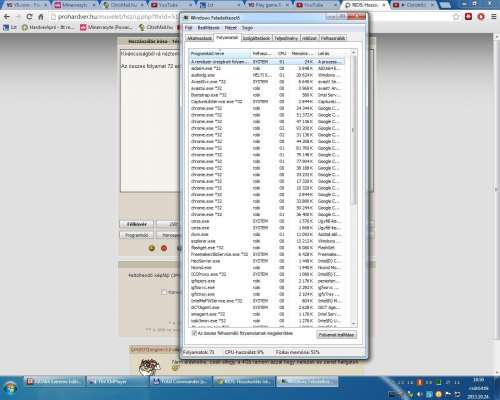This screenshot has height=400, width=500.
Task: Open the Chrome hamburger menu
Action: (x=494, y=17)
